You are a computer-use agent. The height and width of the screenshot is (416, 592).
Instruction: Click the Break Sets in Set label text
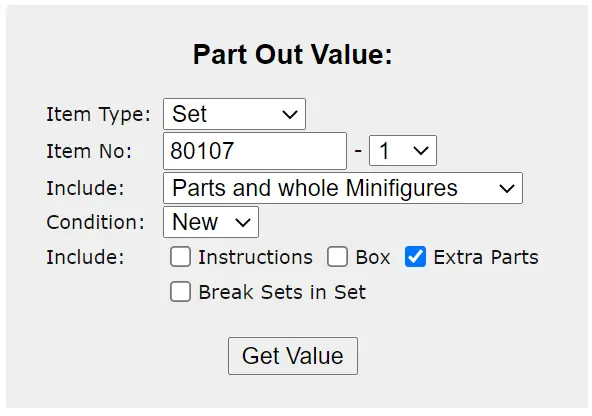(x=282, y=292)
